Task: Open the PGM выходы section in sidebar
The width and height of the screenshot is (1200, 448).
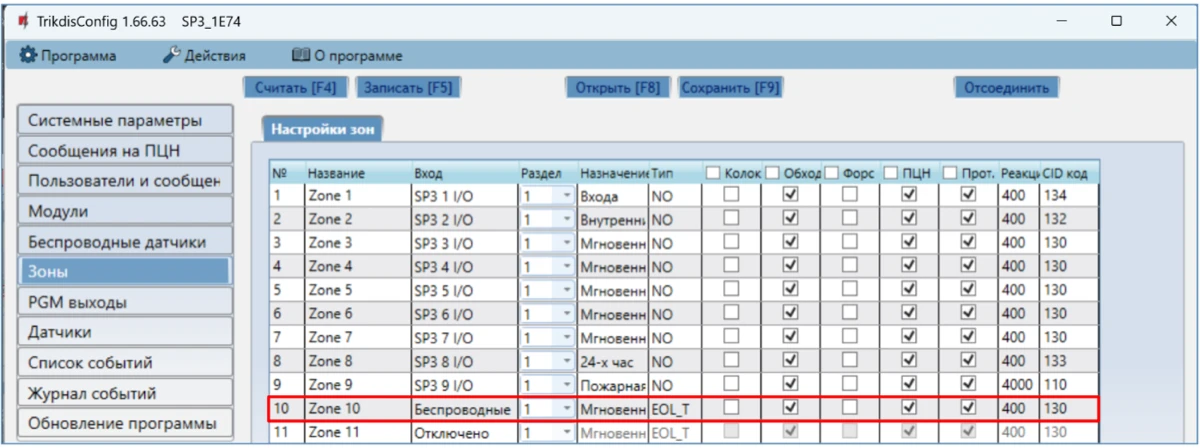Action: 124,302
